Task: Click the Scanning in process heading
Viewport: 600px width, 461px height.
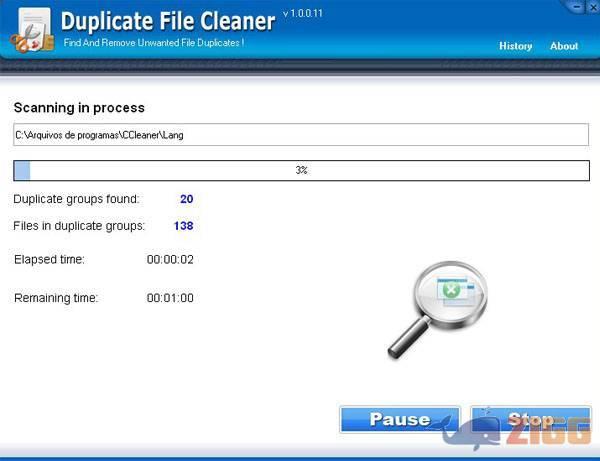Action: pos(79,108)
